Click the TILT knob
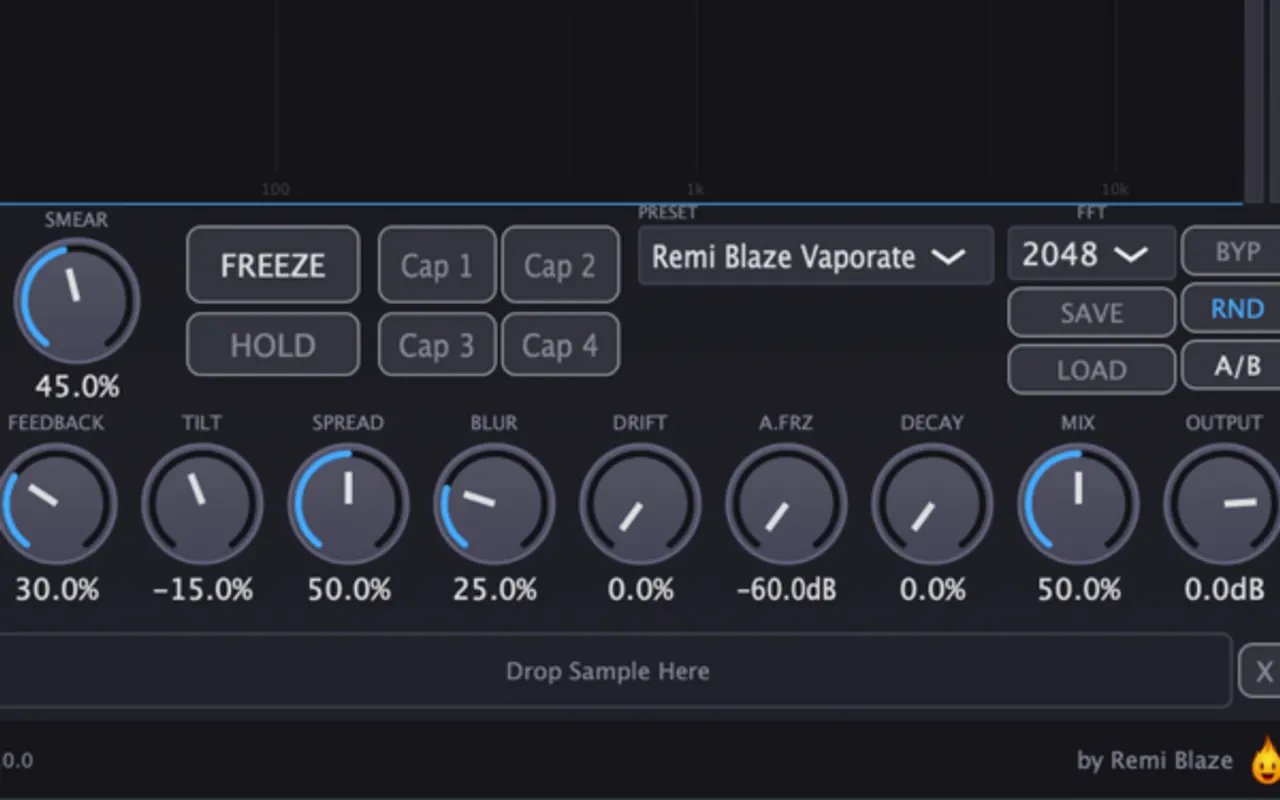The height and width of the screenshot is (800, 1280). pos(202,505)
